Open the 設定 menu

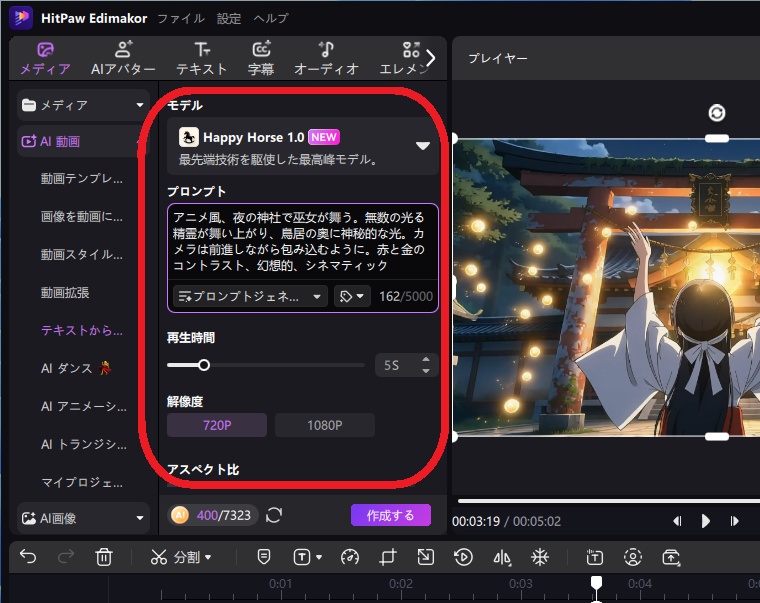point(228,18)
